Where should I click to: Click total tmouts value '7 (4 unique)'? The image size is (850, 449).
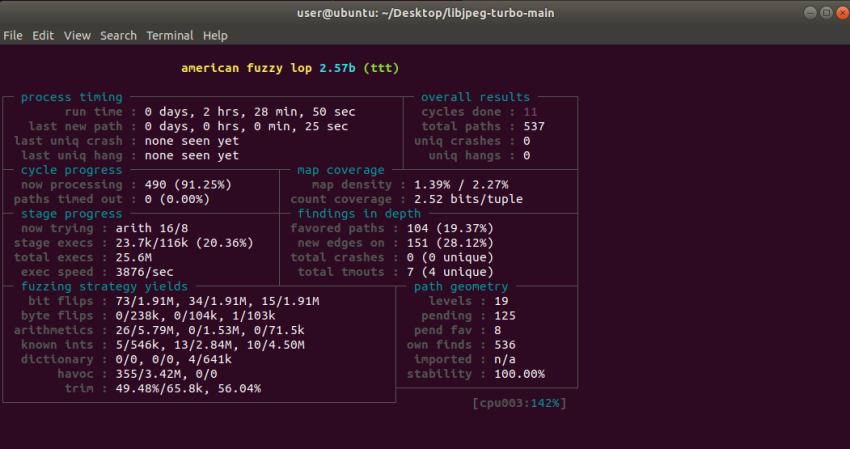(x=450, y=272)
